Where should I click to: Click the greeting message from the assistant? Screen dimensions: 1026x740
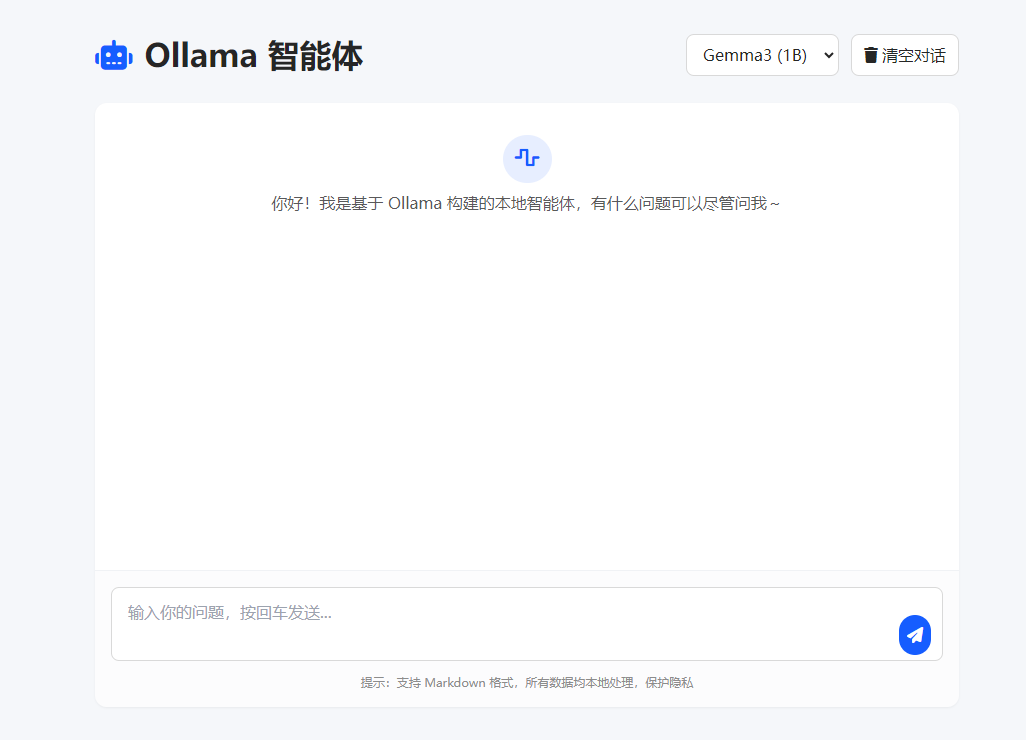click(x=527, y=203)
